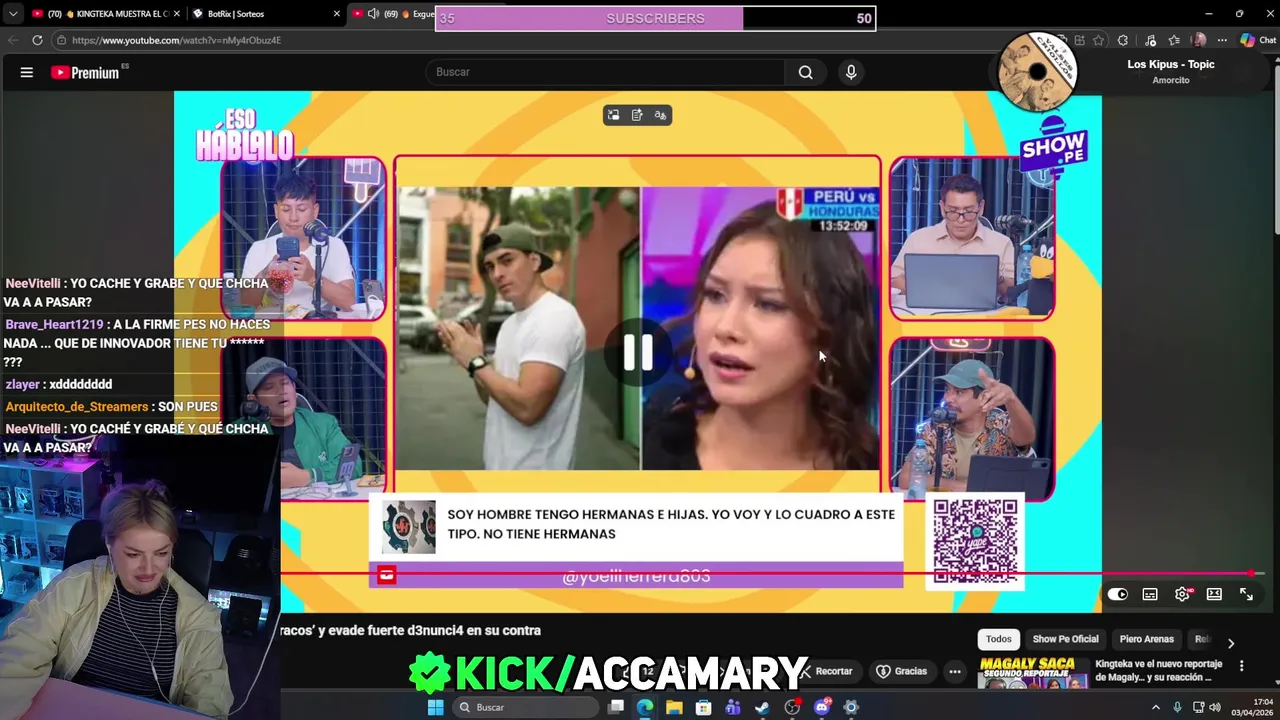Switch to theater mode in player
Image resolution: width=1280 pixels, height=720 pixels.
click(x=1214, y=594)
